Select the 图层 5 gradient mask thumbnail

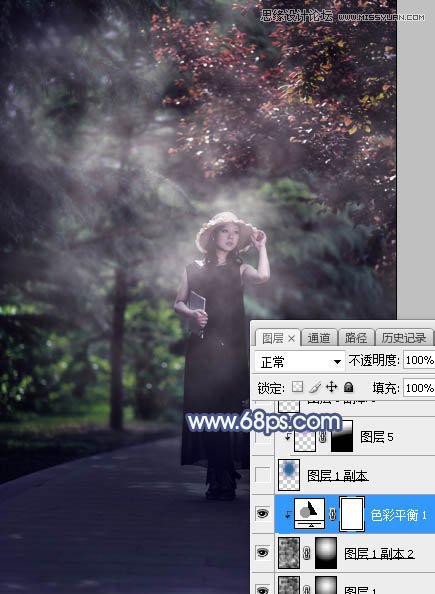(342, 436)
